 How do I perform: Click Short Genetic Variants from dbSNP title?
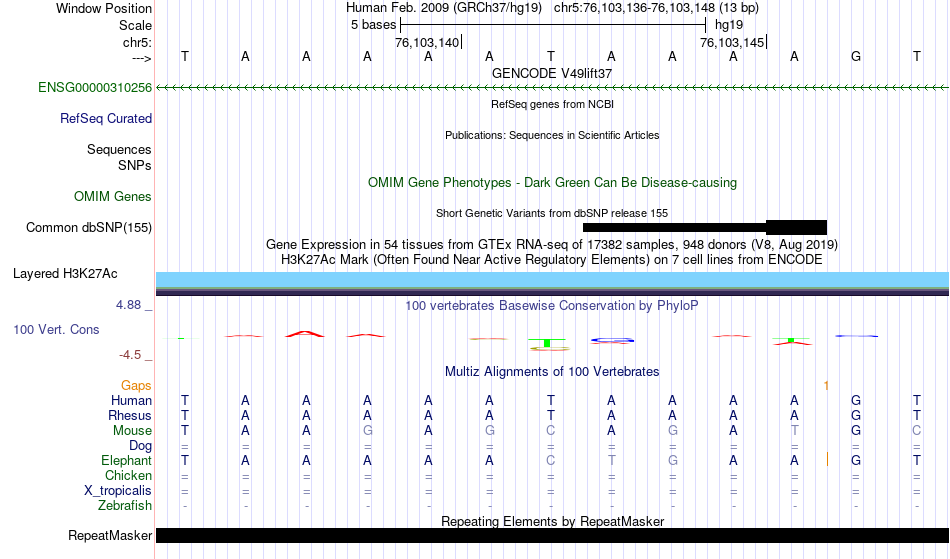pos(552,213)
